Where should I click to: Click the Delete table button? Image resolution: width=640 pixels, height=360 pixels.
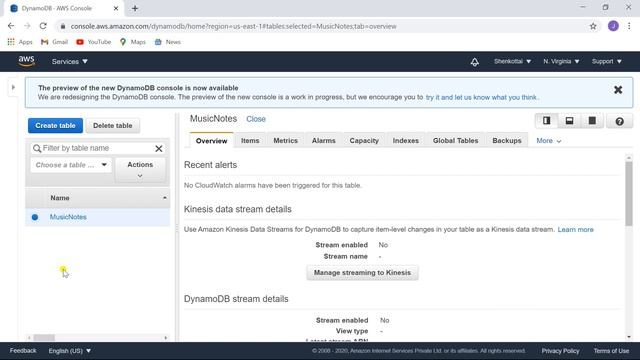[x=113, y=126]
